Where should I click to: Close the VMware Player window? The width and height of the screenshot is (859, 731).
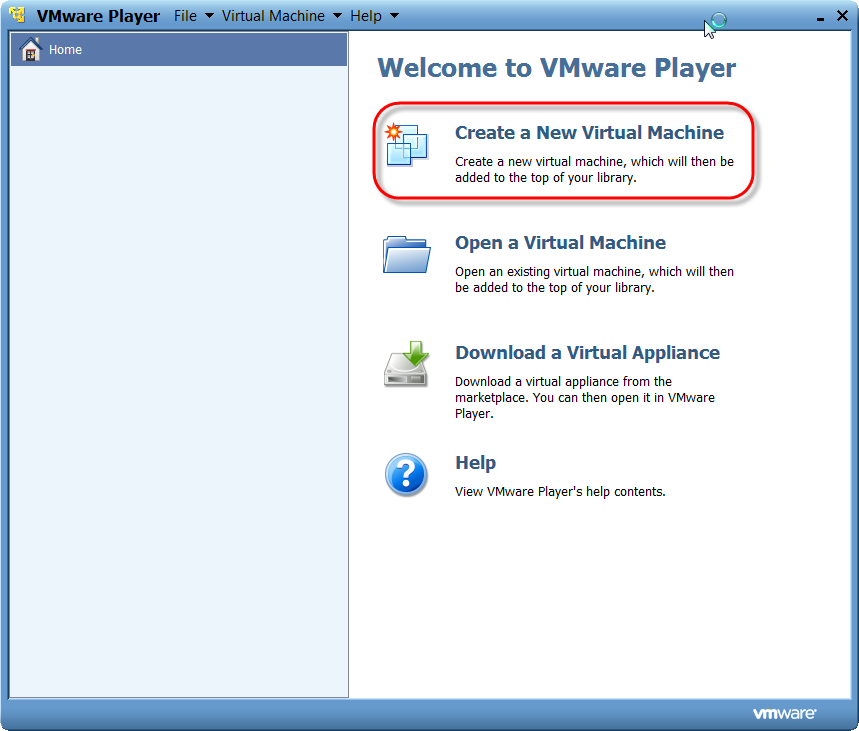[843, 16]
